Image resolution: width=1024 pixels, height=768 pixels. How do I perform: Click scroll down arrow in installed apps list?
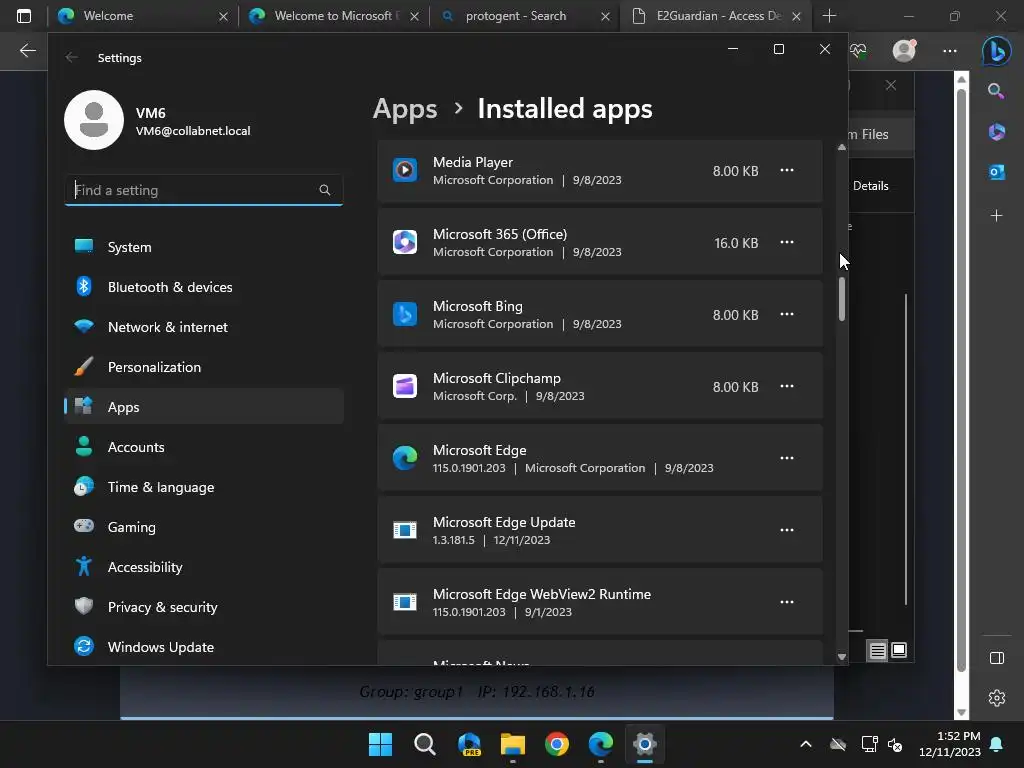842,657
